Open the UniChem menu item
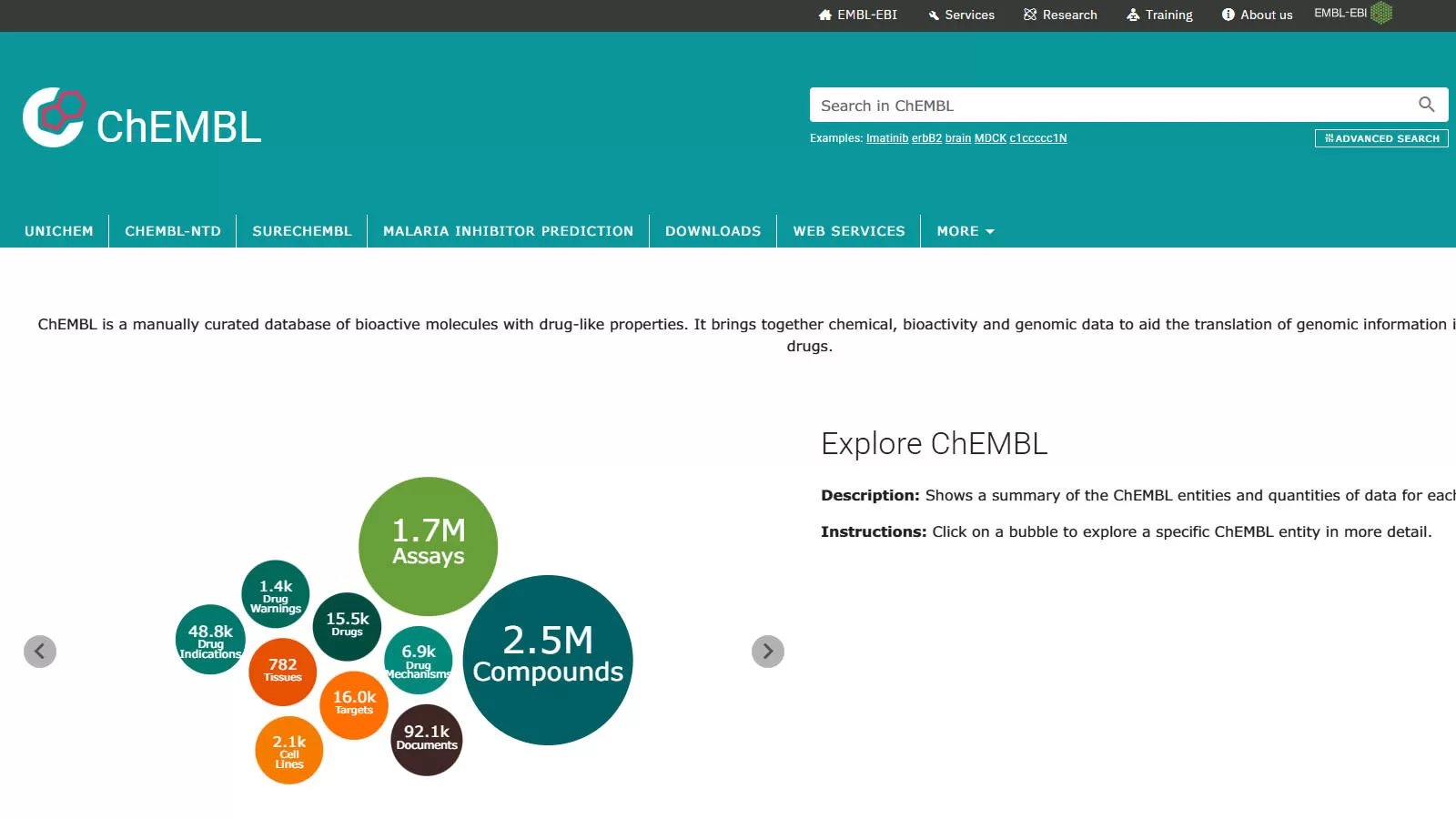Screen dimensions: 1456x819 pyautogui.click(x=59, y=231)
